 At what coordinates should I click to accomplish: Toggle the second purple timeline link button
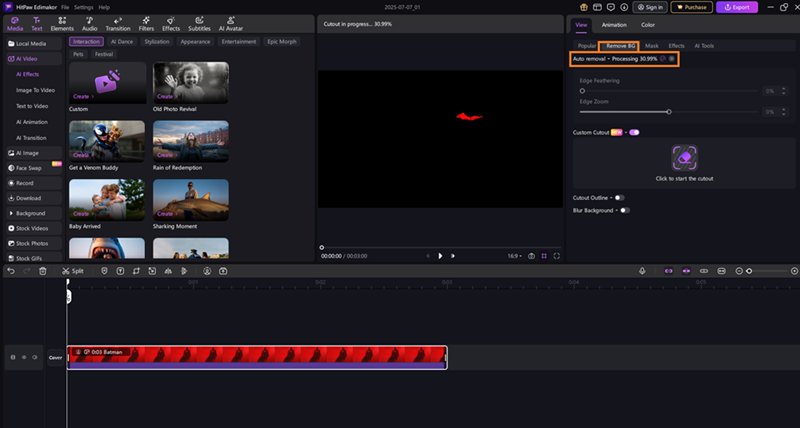tap(686, 271)
